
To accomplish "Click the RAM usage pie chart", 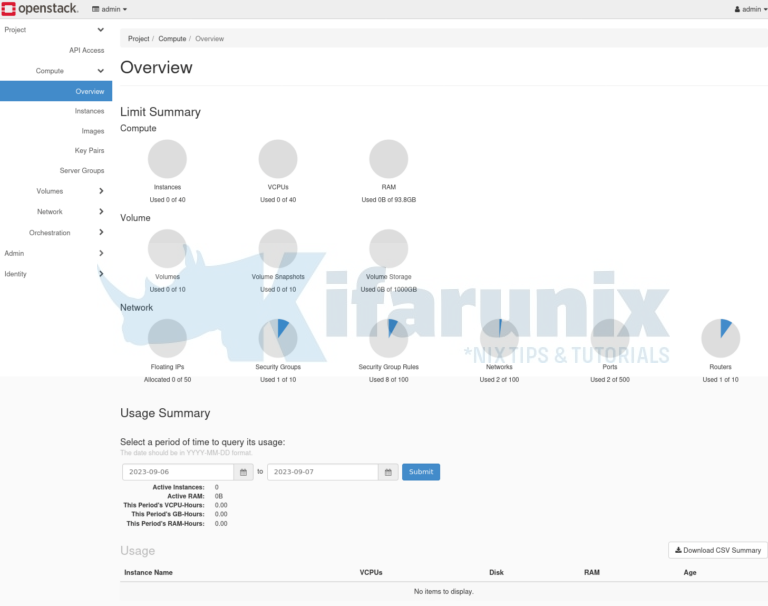I will point(389,159).
